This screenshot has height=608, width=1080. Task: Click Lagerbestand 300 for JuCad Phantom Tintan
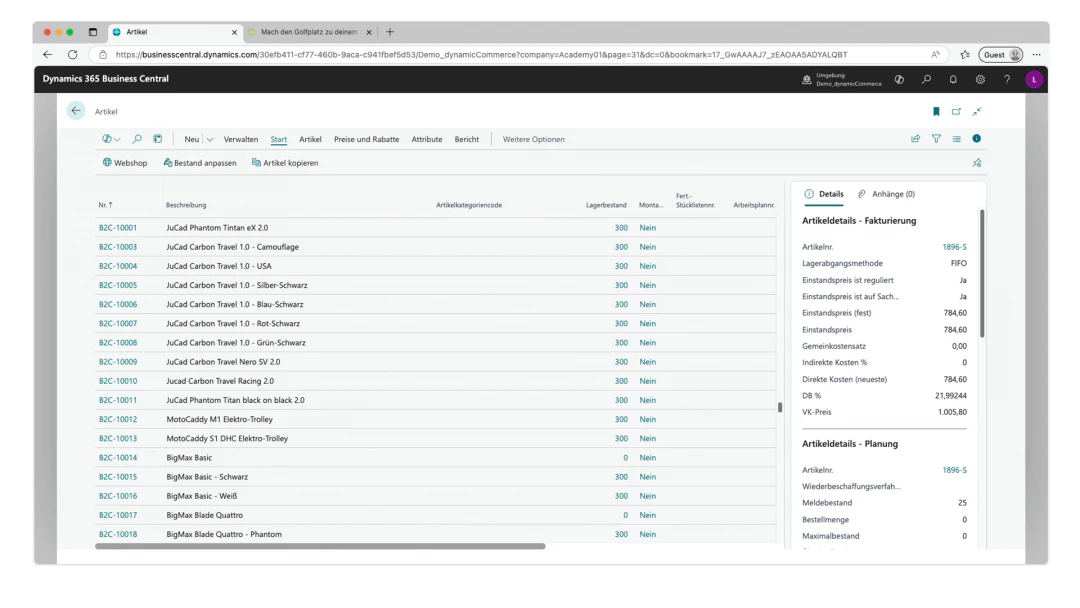pos(621,228)
